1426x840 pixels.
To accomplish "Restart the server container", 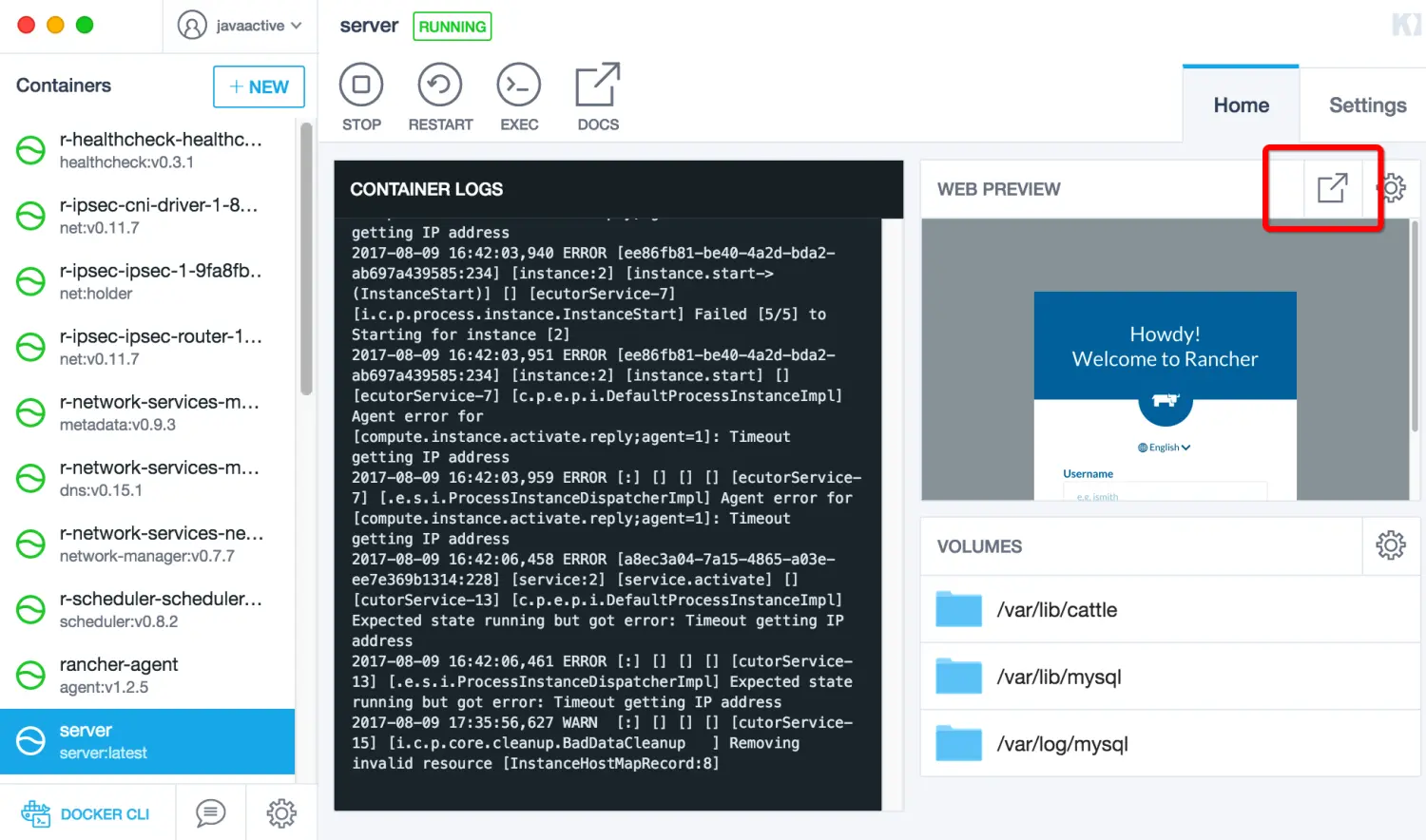I will (x=440, y=97).
